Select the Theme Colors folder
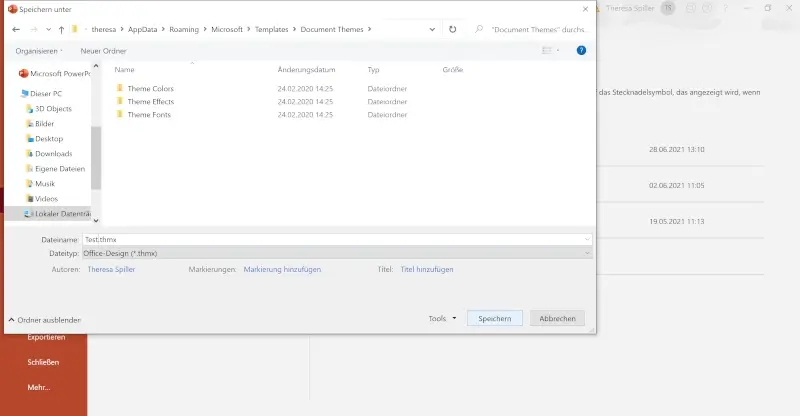This screenshot has height=416, width=800. coord(150,88)
